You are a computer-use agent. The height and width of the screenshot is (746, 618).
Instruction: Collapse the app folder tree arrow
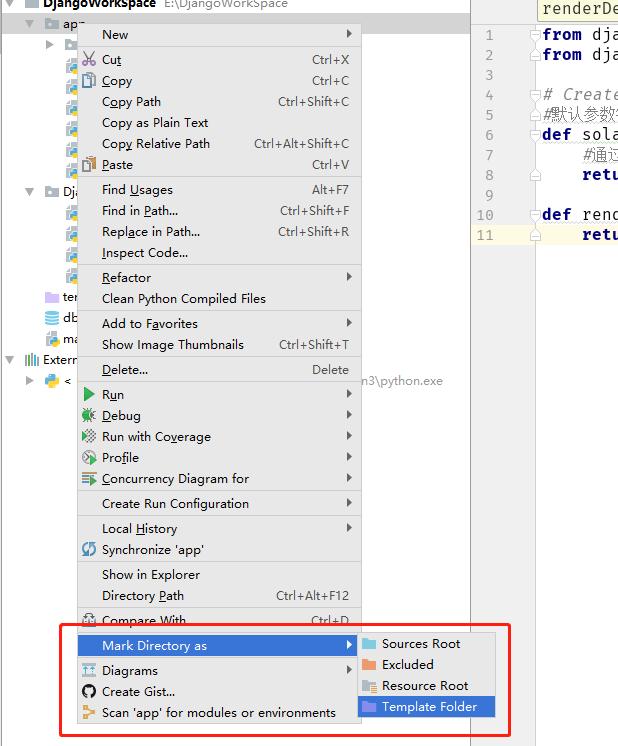pyautogui.click(x=30, y=24)
